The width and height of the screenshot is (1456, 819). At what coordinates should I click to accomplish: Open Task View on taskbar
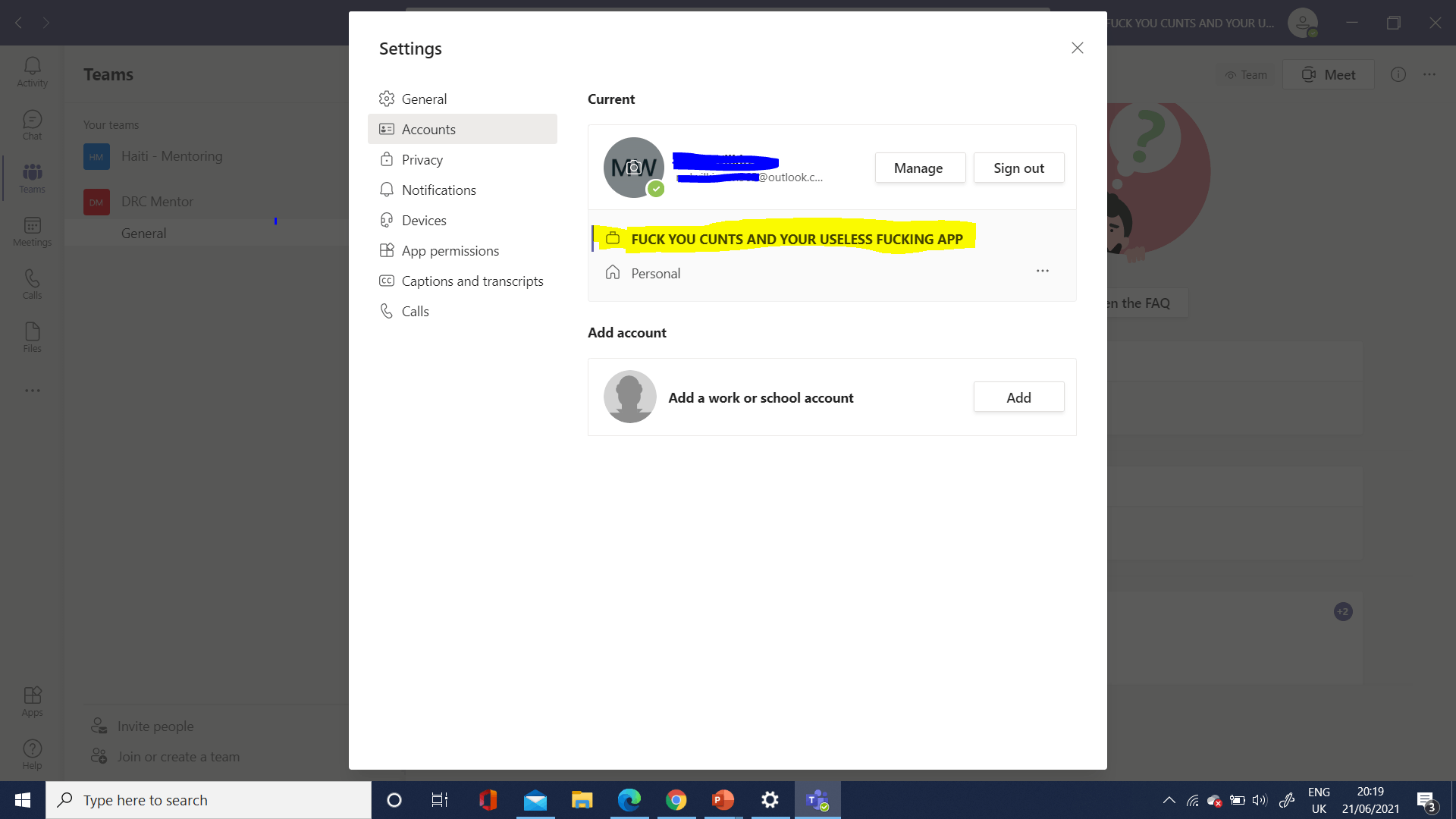click(440, 800)
